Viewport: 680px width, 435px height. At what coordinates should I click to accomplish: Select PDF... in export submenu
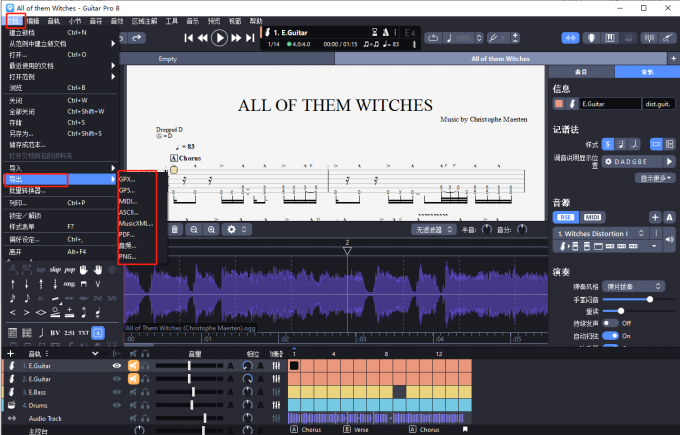tap(128, 232)
